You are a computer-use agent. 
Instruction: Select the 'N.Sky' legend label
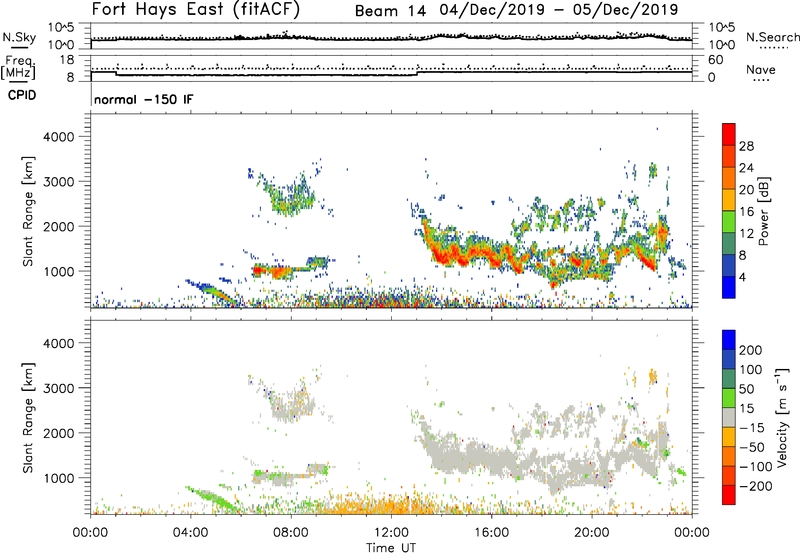pyautogui.click(x=19, y=37)
